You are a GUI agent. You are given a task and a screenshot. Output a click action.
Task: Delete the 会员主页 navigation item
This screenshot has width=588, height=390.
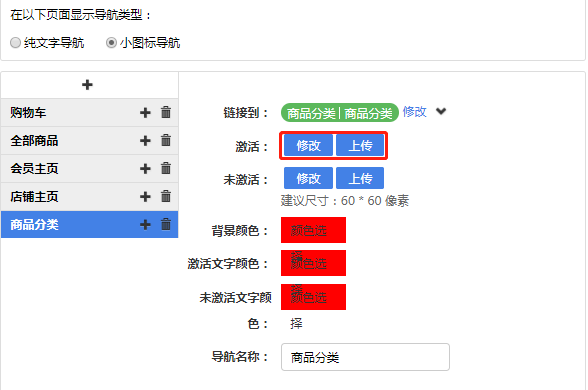pyautogui.click(x=166, y=168)
